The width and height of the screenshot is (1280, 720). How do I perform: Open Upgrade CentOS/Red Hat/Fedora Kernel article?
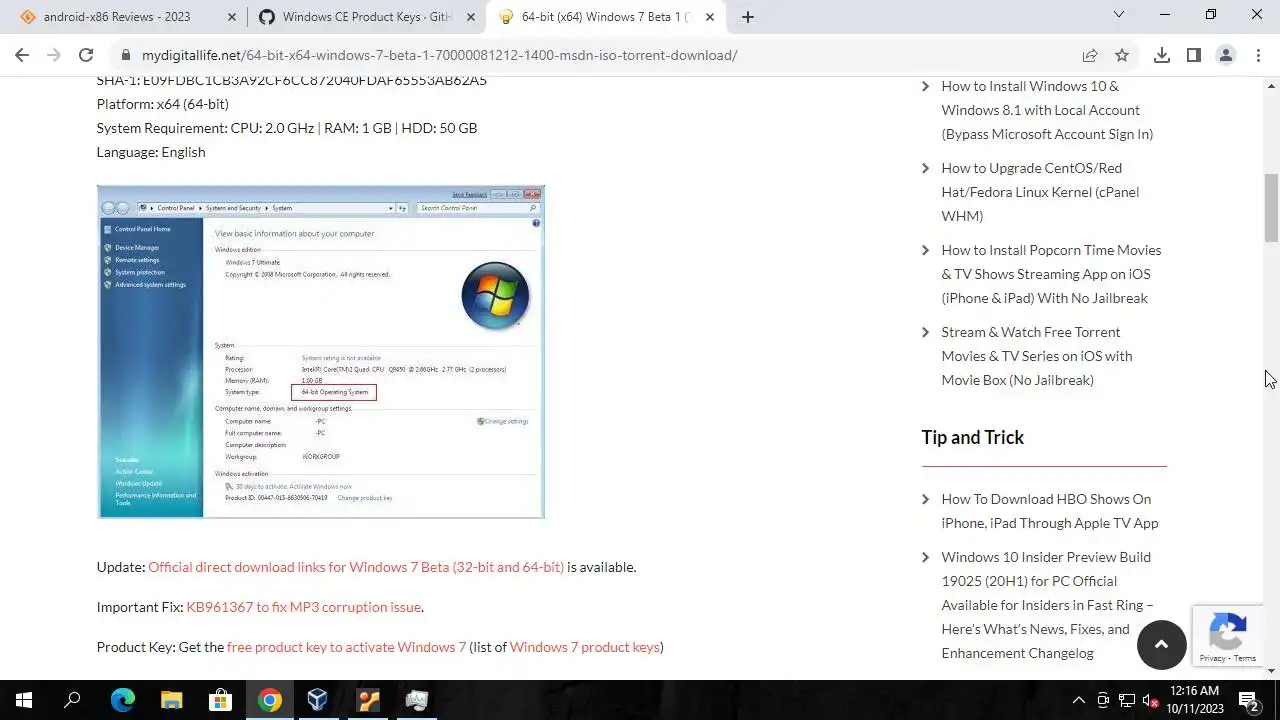coord(1040,192)
